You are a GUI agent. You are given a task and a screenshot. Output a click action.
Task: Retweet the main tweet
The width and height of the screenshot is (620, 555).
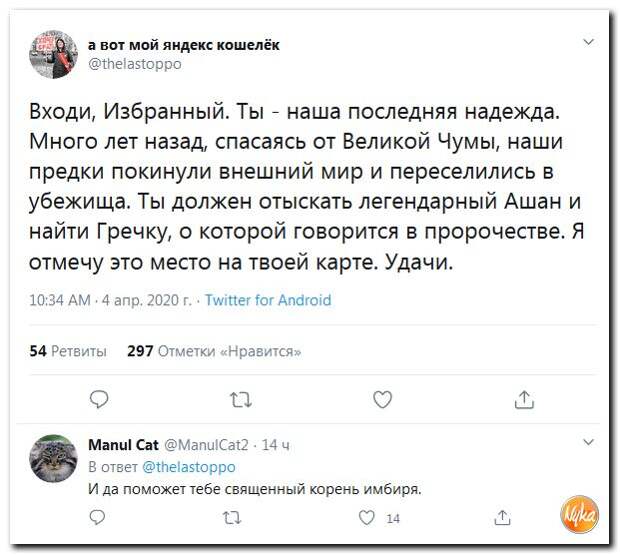[241, 400]
